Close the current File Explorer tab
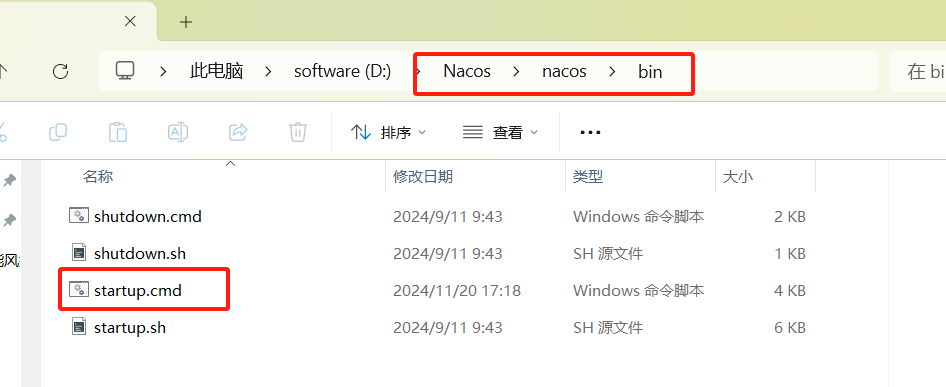Viewport: 946px width, 387px height. pos(130,22)
